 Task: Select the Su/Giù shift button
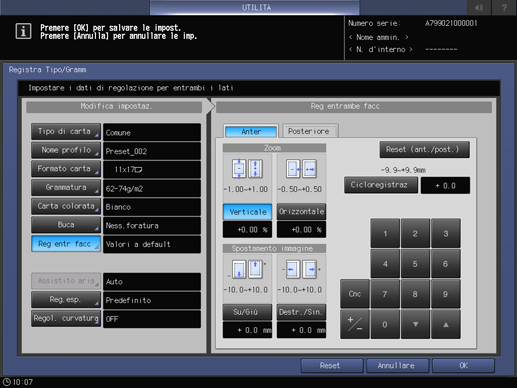coord(247,312)
